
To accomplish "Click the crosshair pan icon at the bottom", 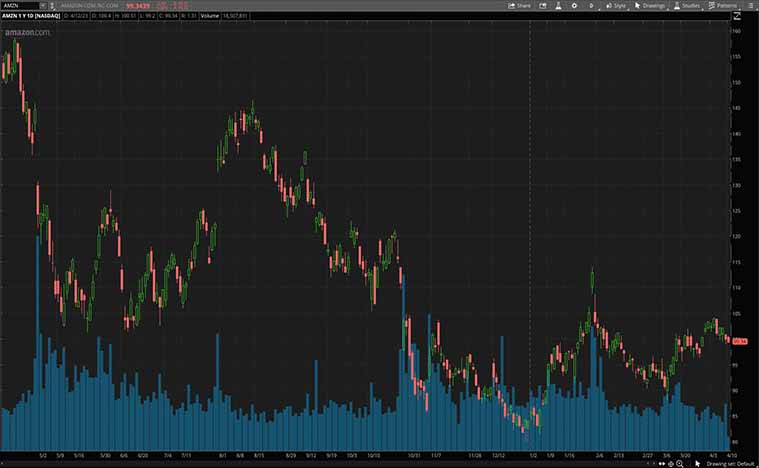I will coord(671,464).
